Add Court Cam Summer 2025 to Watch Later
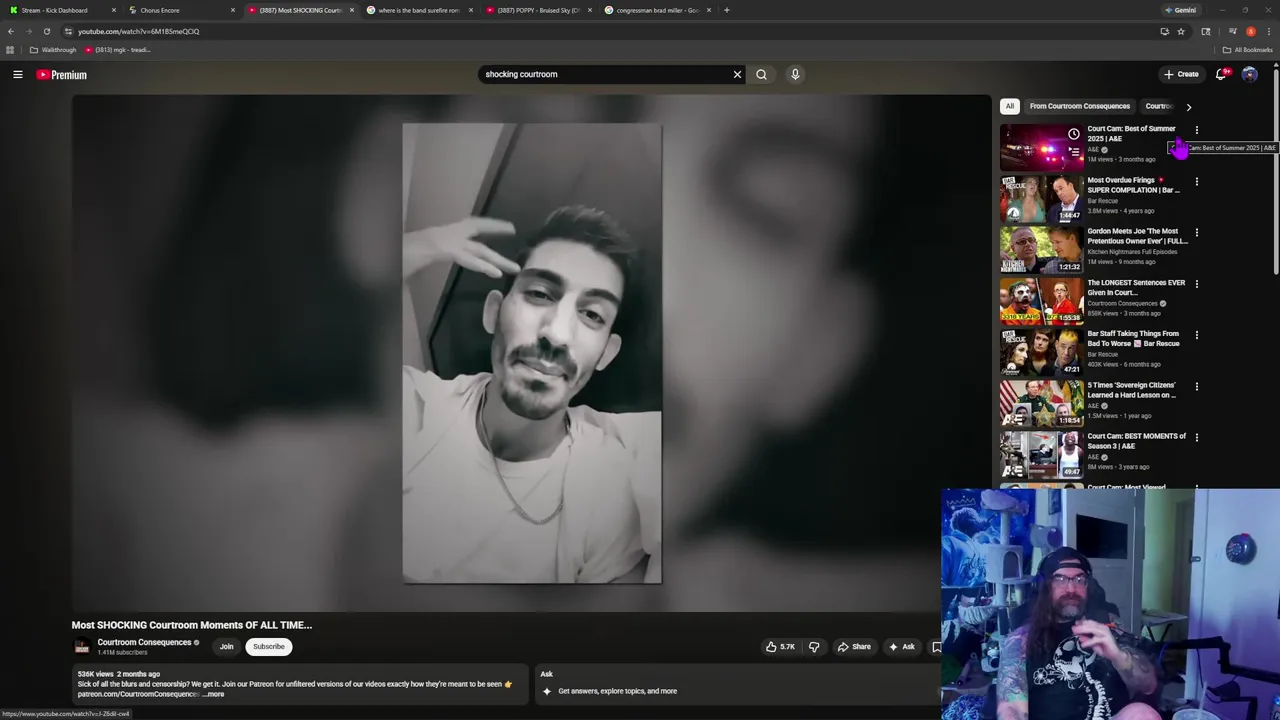This screenshot has width=1280, height=720. 1074,134
